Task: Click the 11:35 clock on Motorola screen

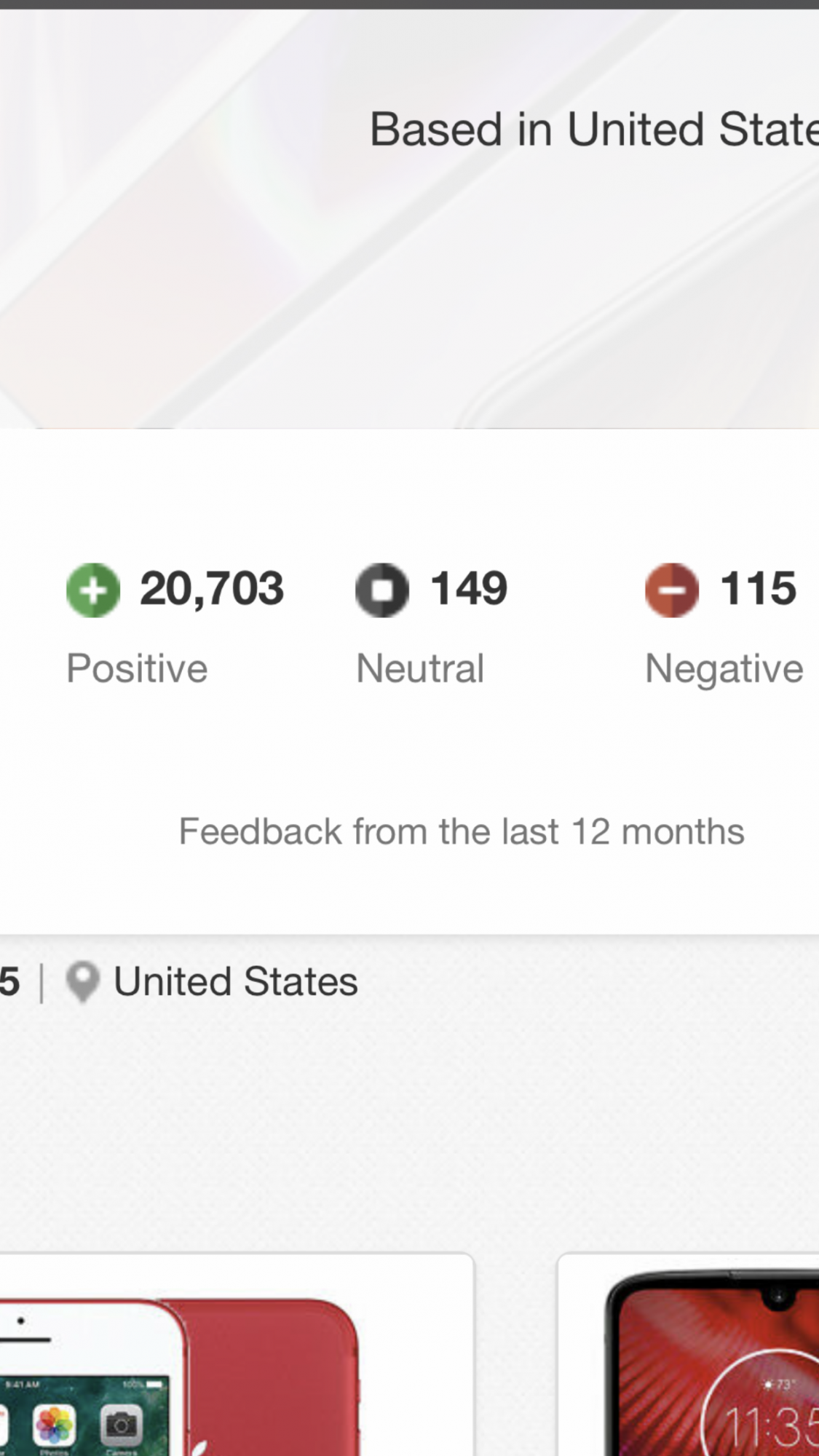Action: tap(772, 1425)
